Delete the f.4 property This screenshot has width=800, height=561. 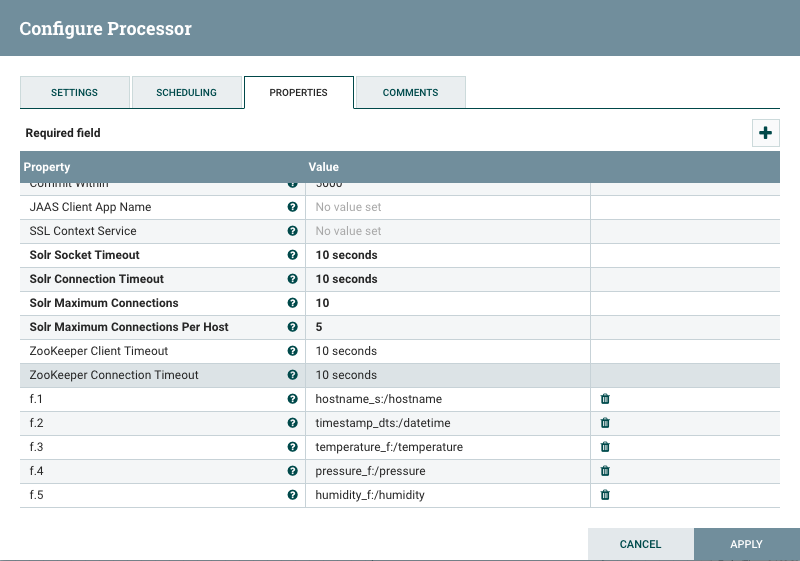pyautogui.click(x=605, y=470)
